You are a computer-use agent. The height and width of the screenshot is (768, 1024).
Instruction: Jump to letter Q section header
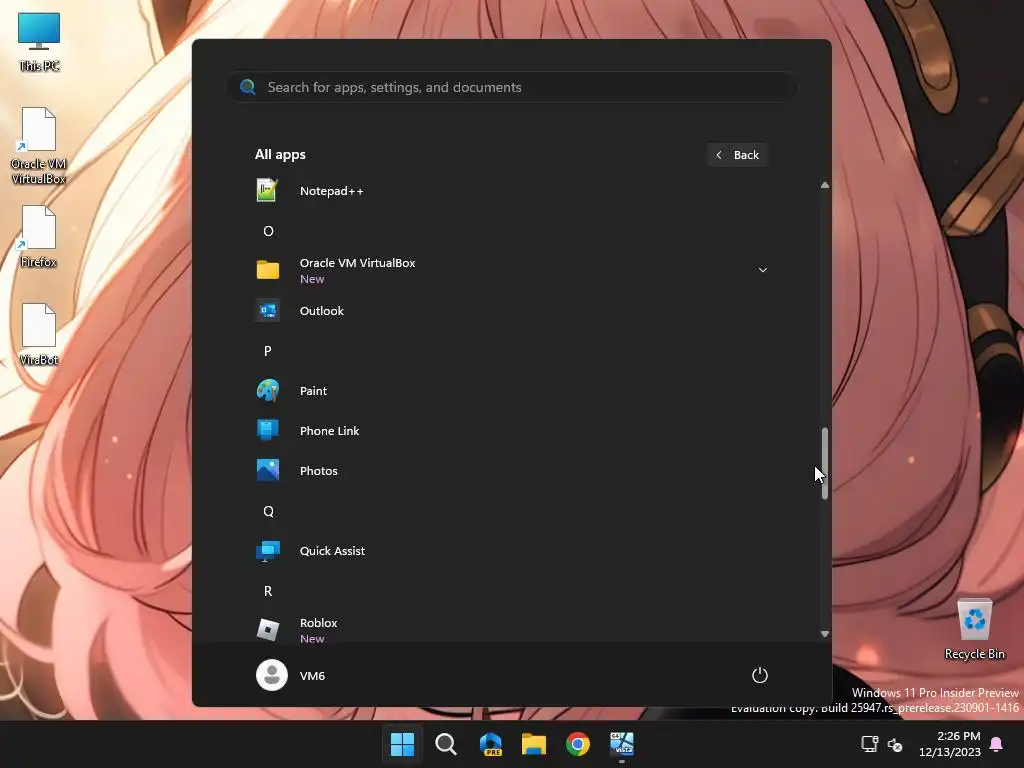268,511
